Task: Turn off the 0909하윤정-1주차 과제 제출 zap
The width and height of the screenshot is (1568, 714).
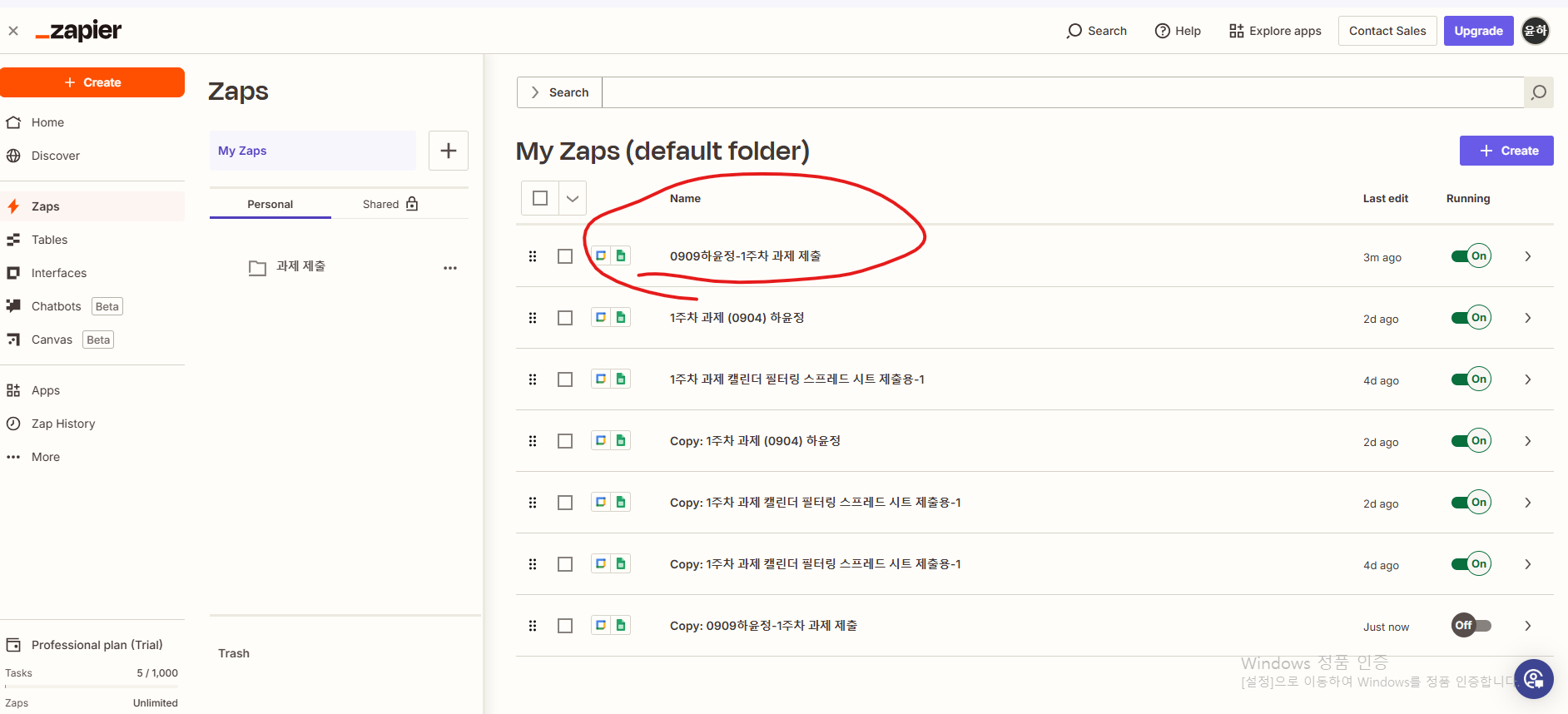Action: coord(1471,255)
